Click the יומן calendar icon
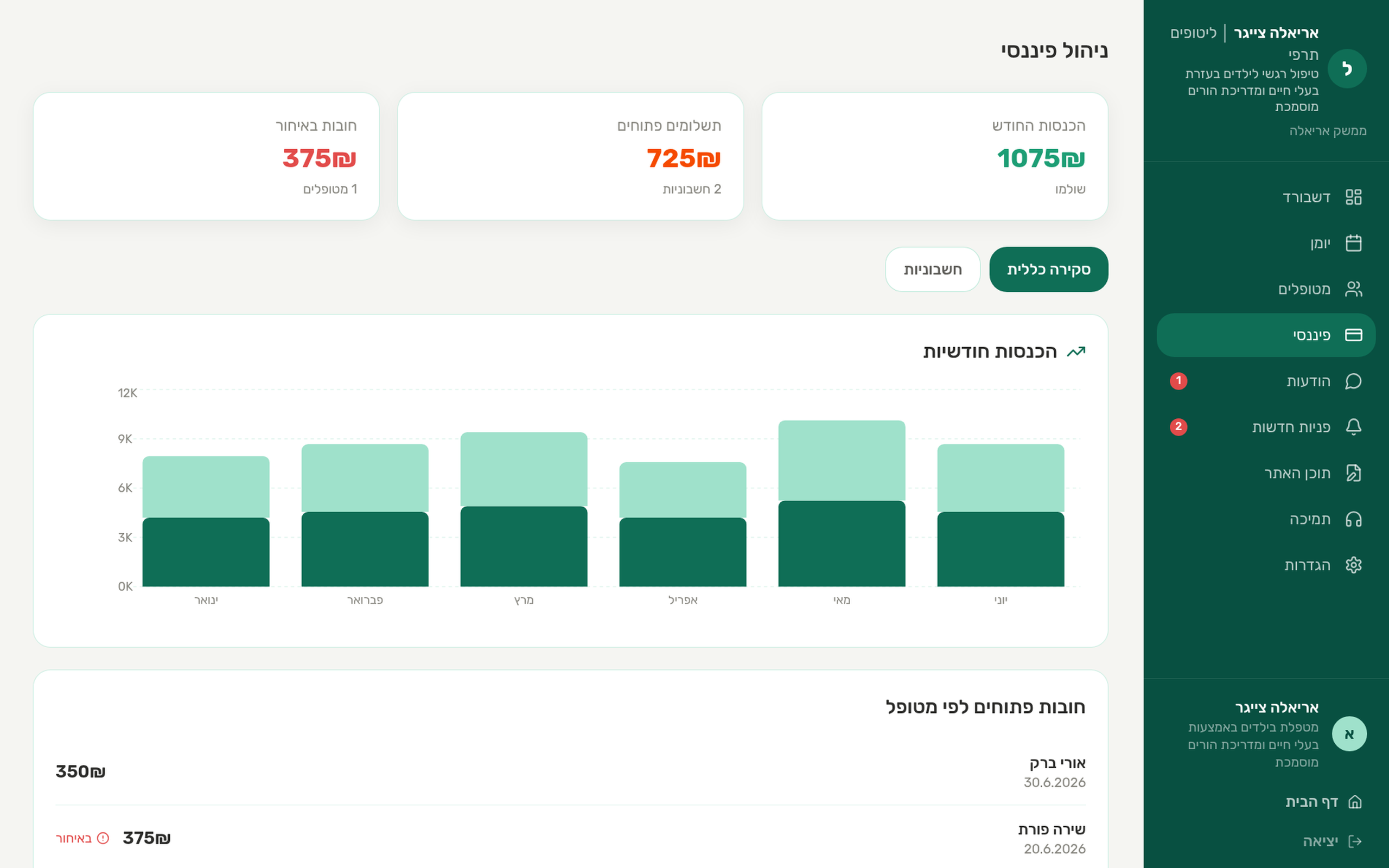Screen dimensions: 1389x868 point(1353,243)
